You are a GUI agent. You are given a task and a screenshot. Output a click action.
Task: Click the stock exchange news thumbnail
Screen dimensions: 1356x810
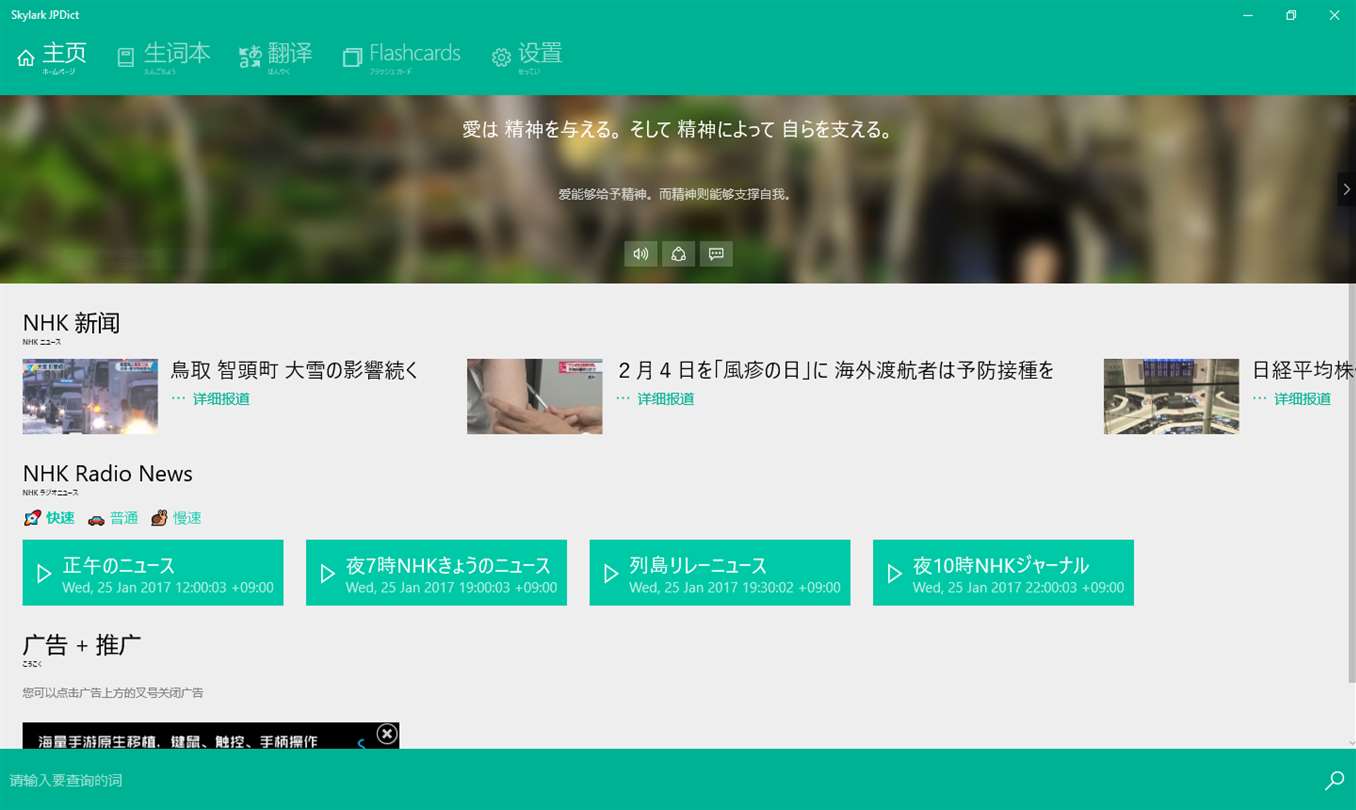[1171, 396]
